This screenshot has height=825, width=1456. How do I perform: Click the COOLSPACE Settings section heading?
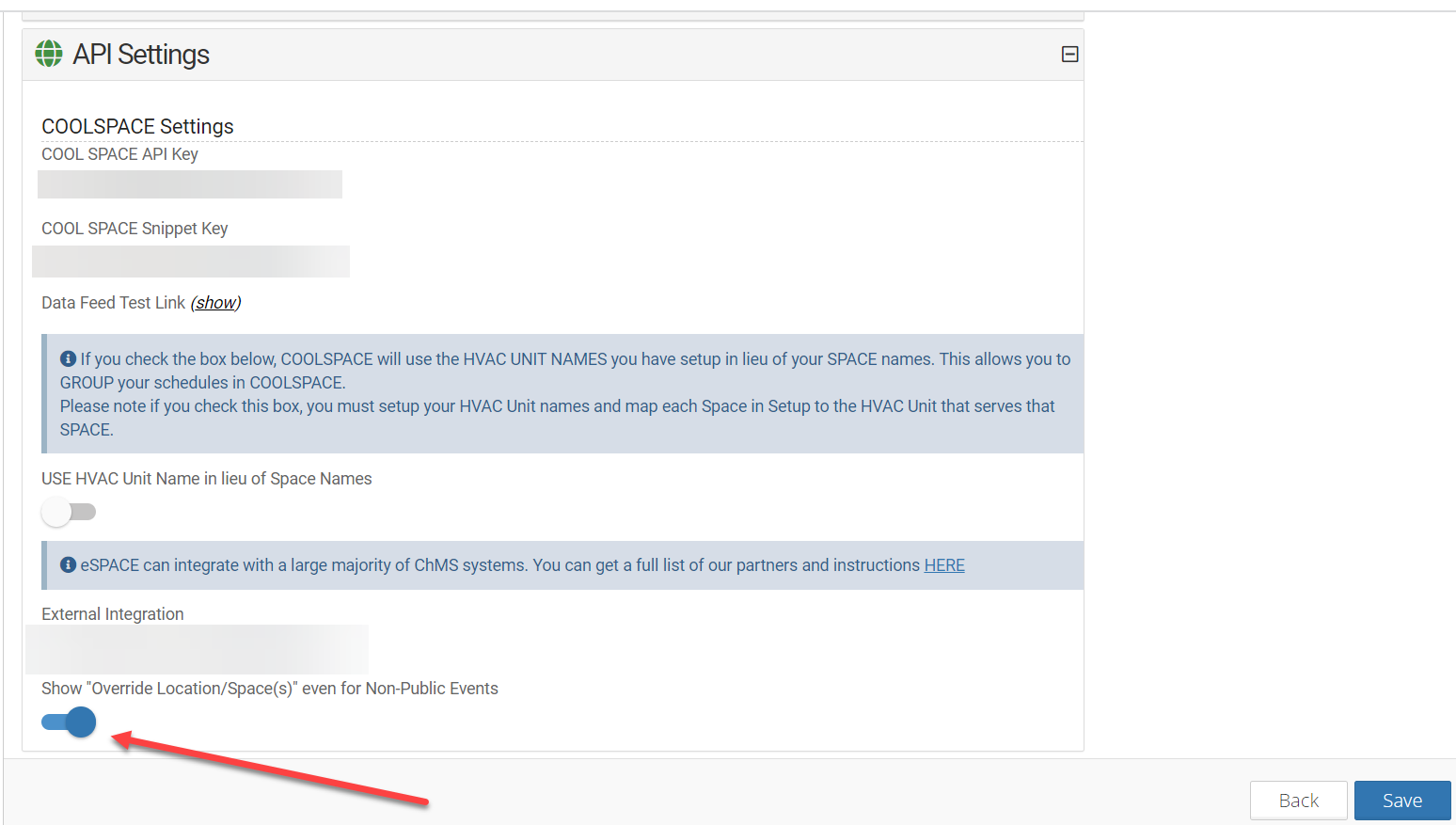(x=137, y=126)
